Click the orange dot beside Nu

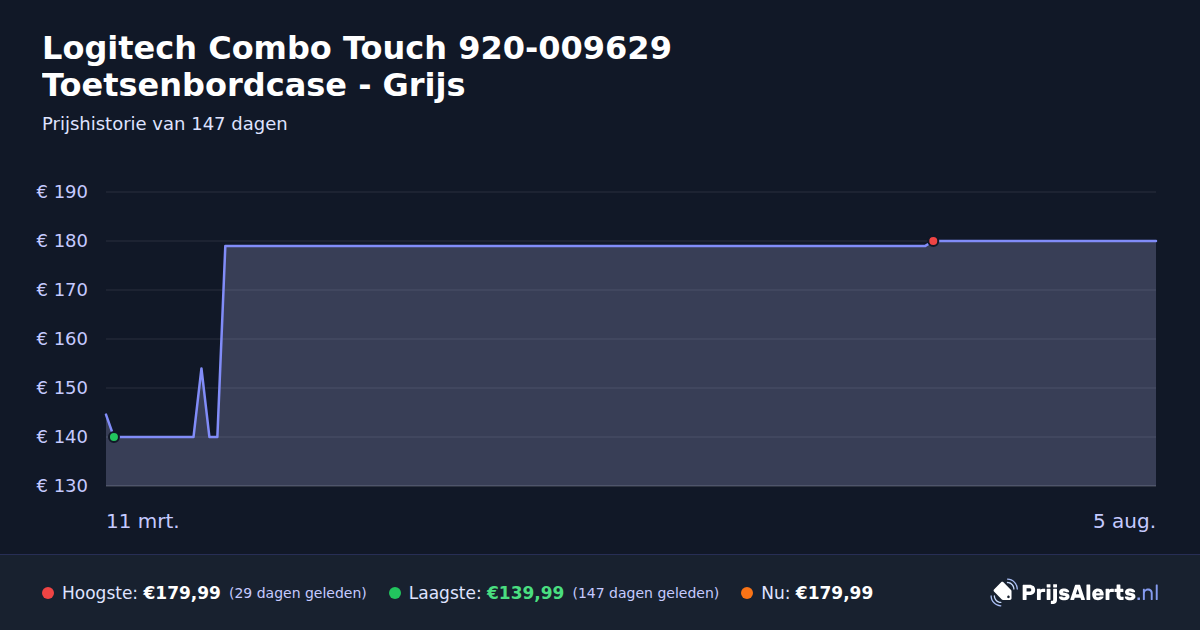pyautogui.click(x=747, y=593)
